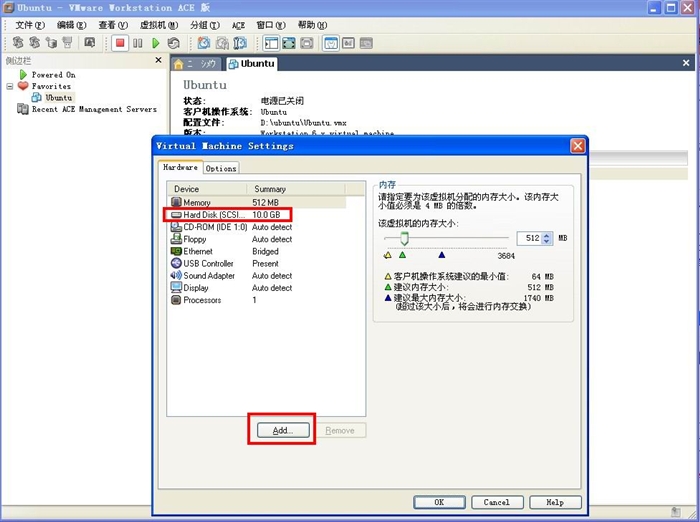Click the Take Snapshot toolbar icon
The image size is (700, 522).
204,43
